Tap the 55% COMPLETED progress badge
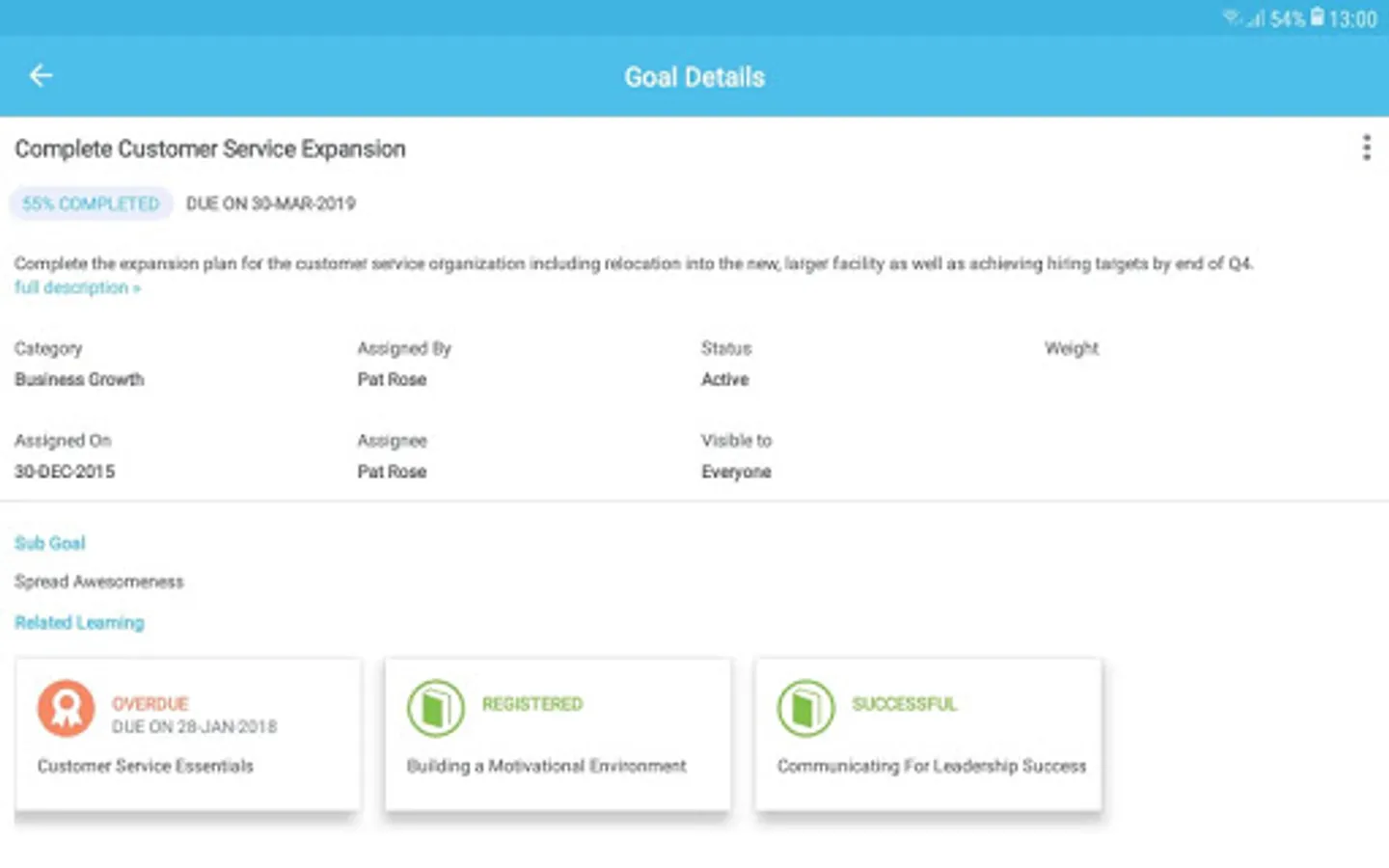 91,203
